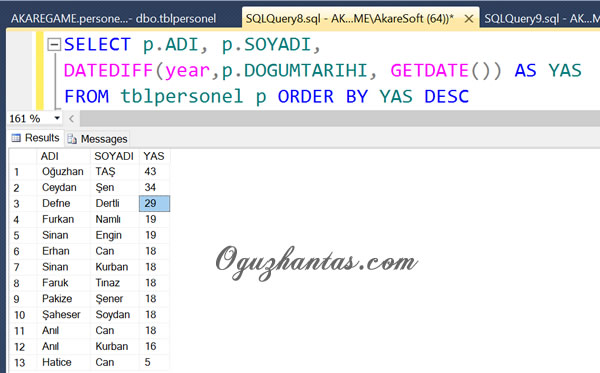Screen dimensions: 600x373
Task: Click the DESC keyword in the query
Action: [x=447, y=96]
